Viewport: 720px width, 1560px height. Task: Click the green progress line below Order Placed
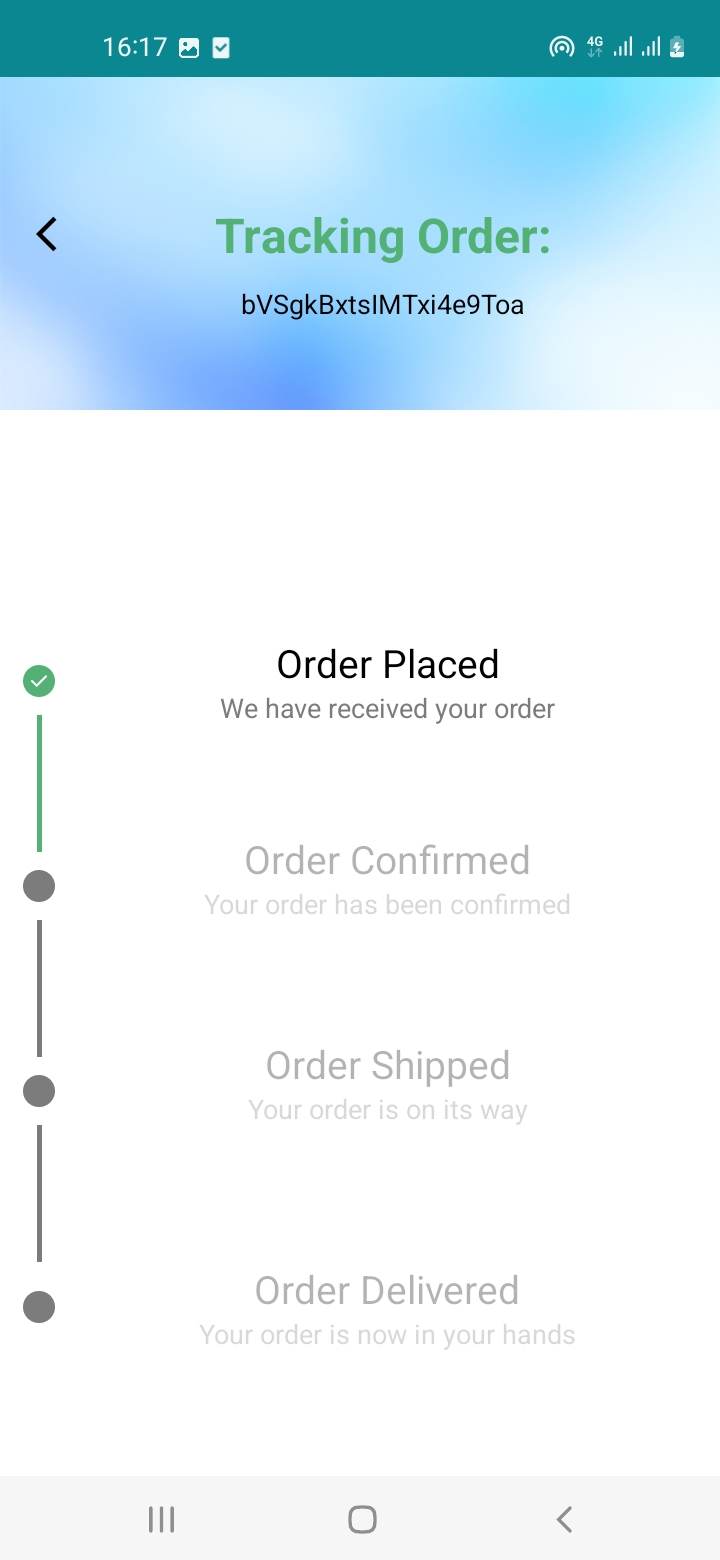coord(39,783)
